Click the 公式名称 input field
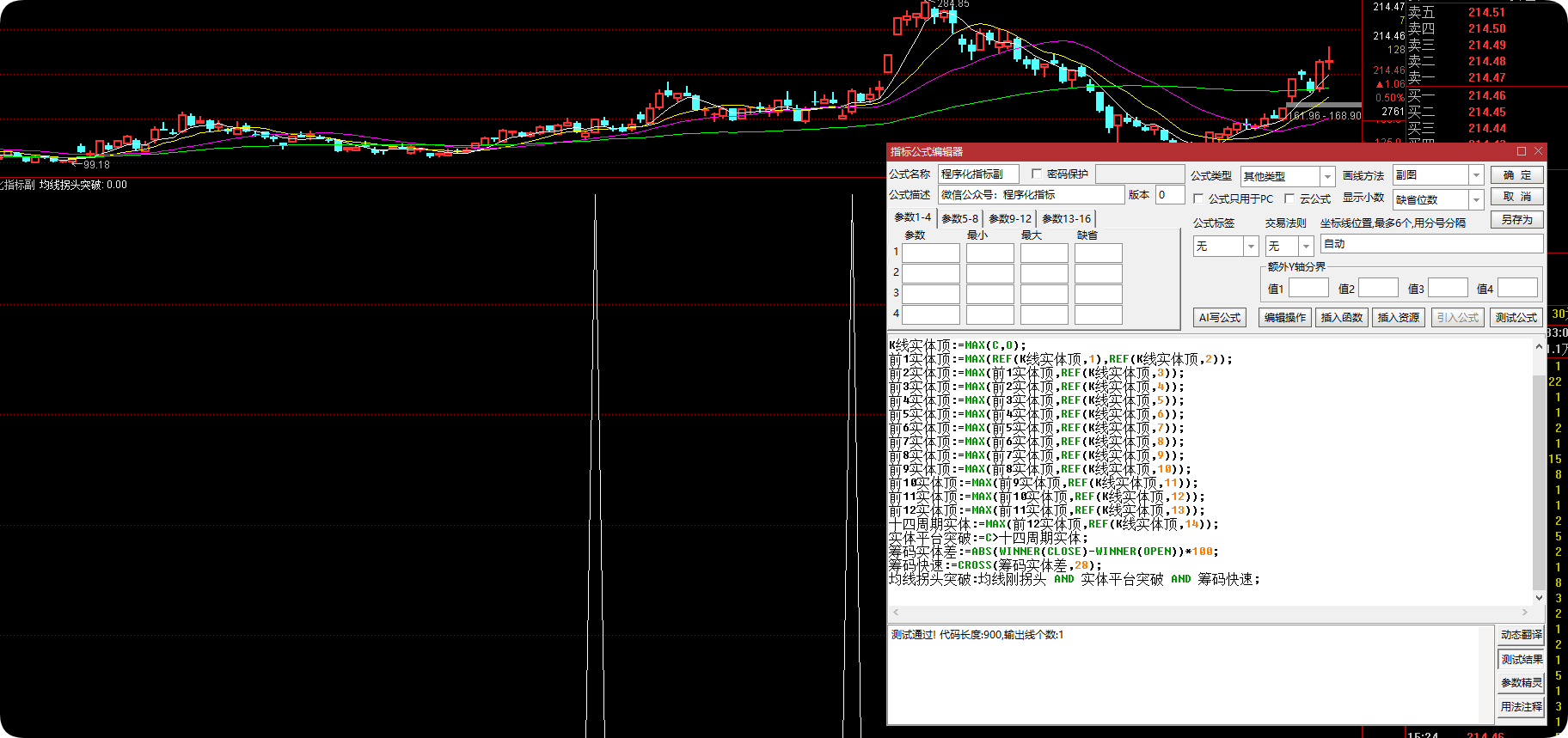This screenshot has width=1568, height=738. click(x=978, y=174)
